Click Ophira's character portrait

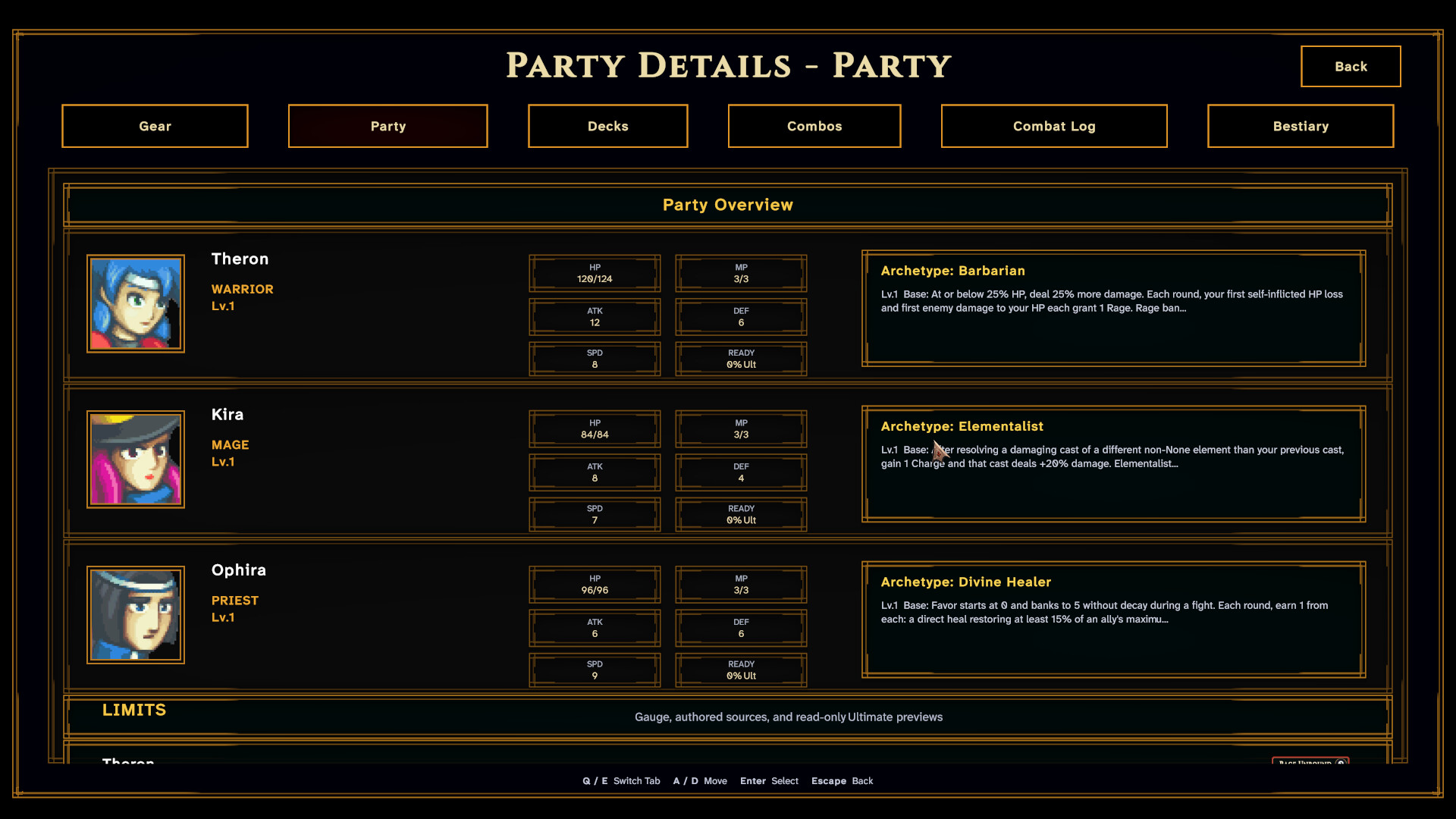point(136,615)
